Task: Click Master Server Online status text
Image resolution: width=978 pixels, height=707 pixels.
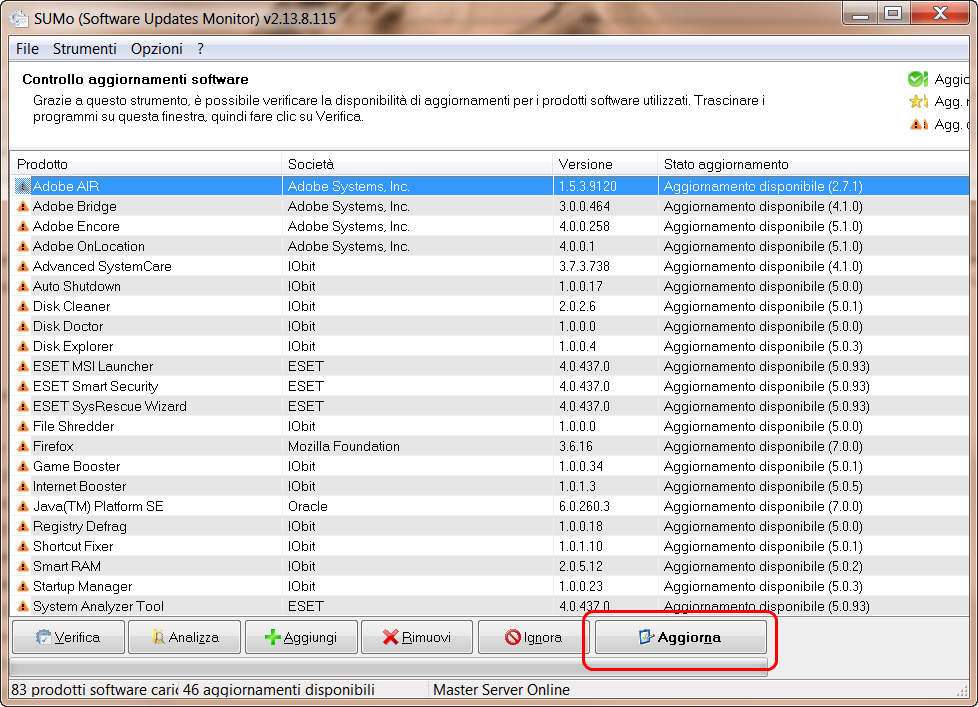Action: (501, 690)
